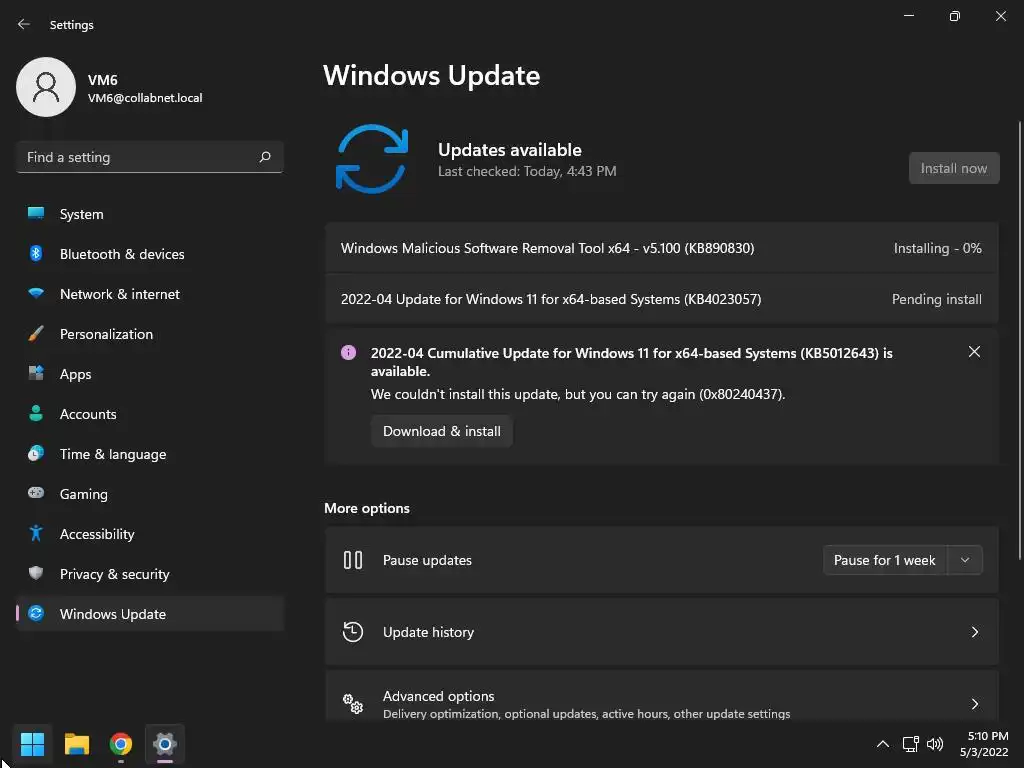Click the Malicious Software Removal Tool update row
Screen dimensions: 1024x768
click(662, 248)
